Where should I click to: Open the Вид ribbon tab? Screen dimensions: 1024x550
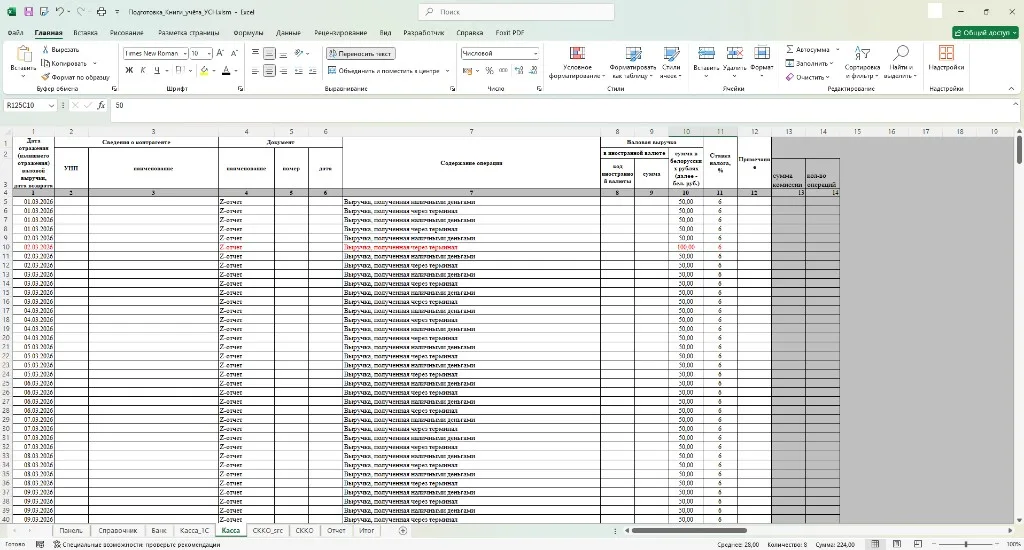(385, 33)
